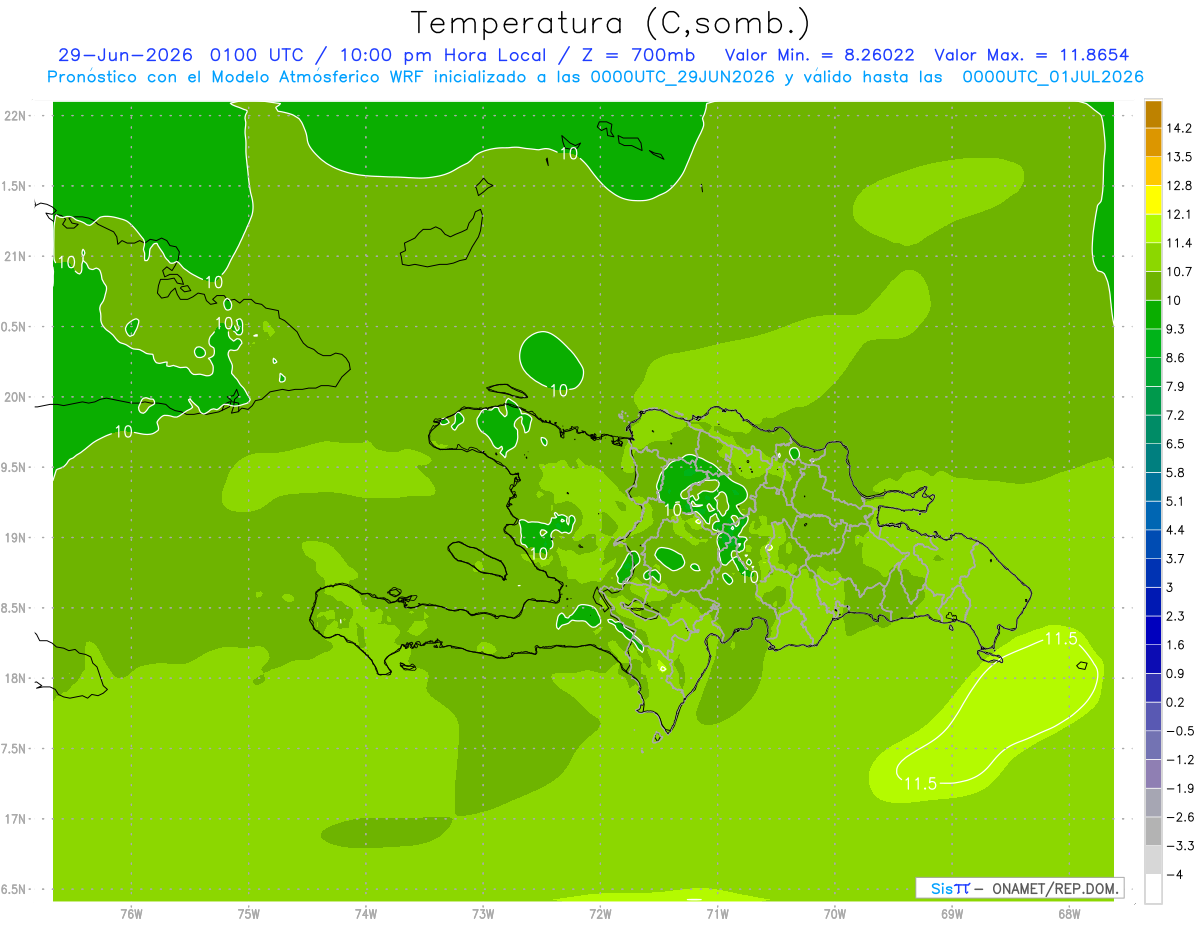Click "Valor Min. = 8.26022" text

point(819,55)
